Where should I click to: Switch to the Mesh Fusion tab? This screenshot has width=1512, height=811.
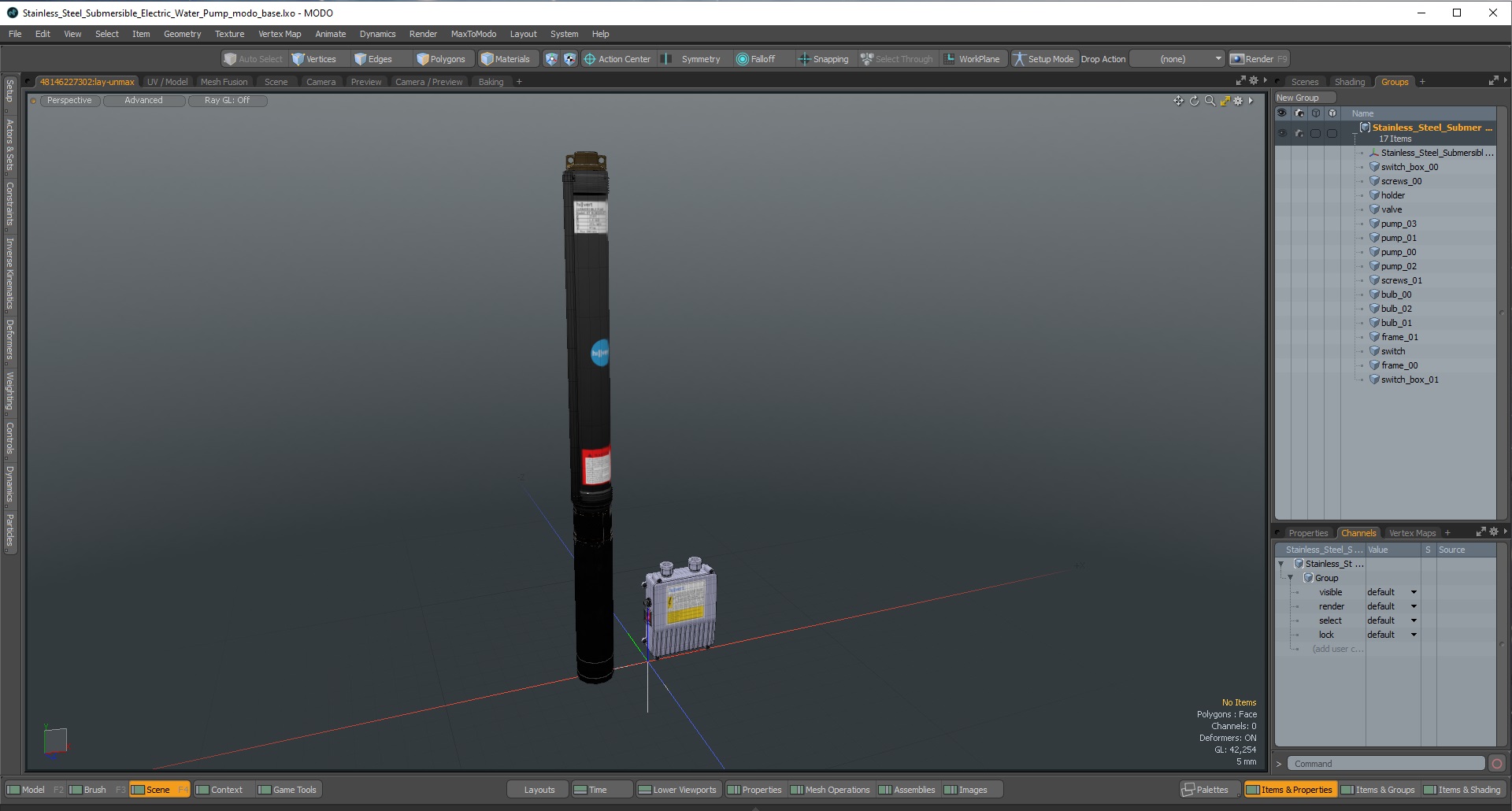[224, 82]
